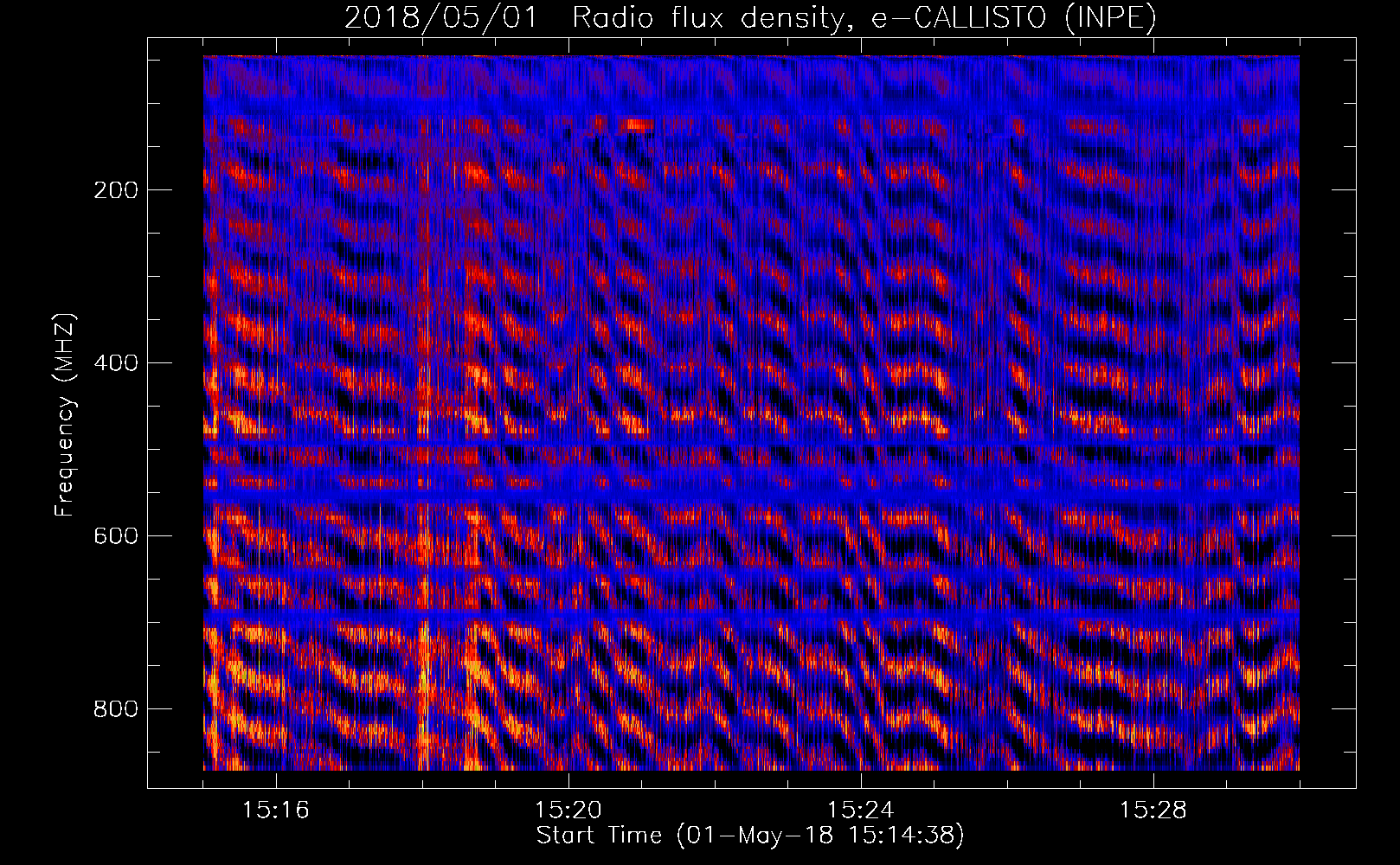Click the 200 frequency tick label
The height and width of the screenshot is (865, 1400).
[115, 190]
